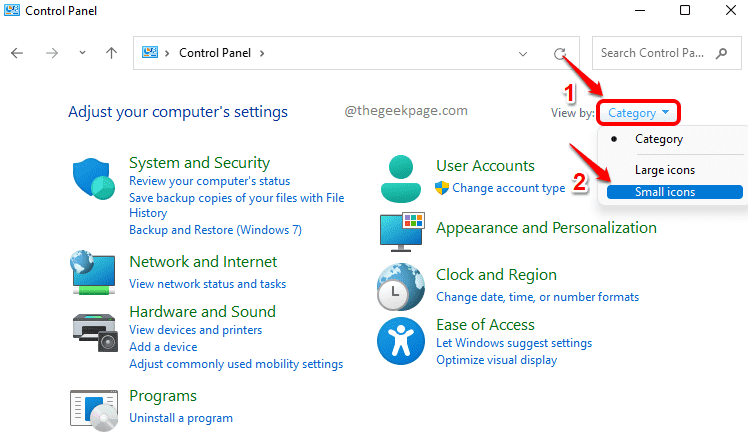
Task: Choose Small icons from the view menu
Action: (x=664, y=192)
